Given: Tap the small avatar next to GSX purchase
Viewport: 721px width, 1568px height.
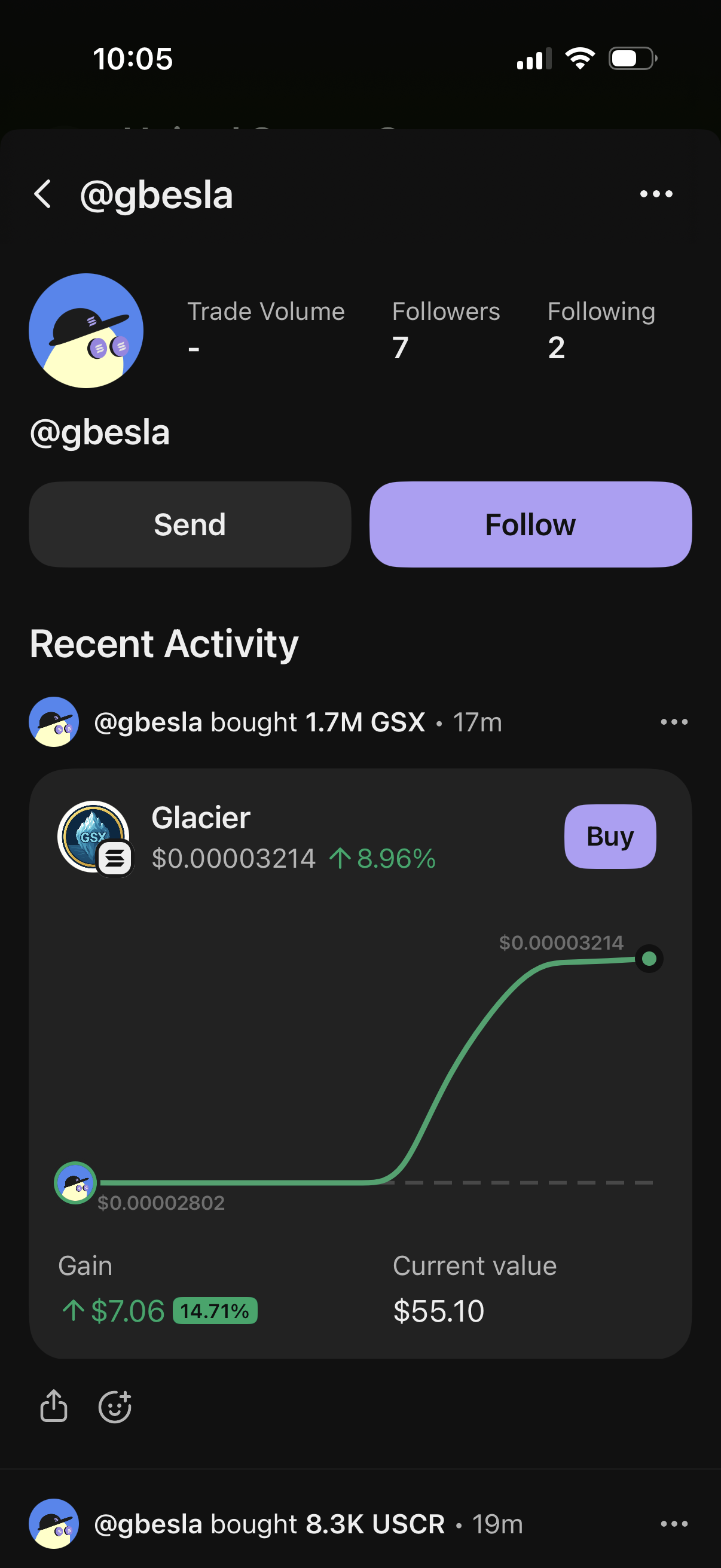Looking at the screenshot, I should click(x=54, y=722).
